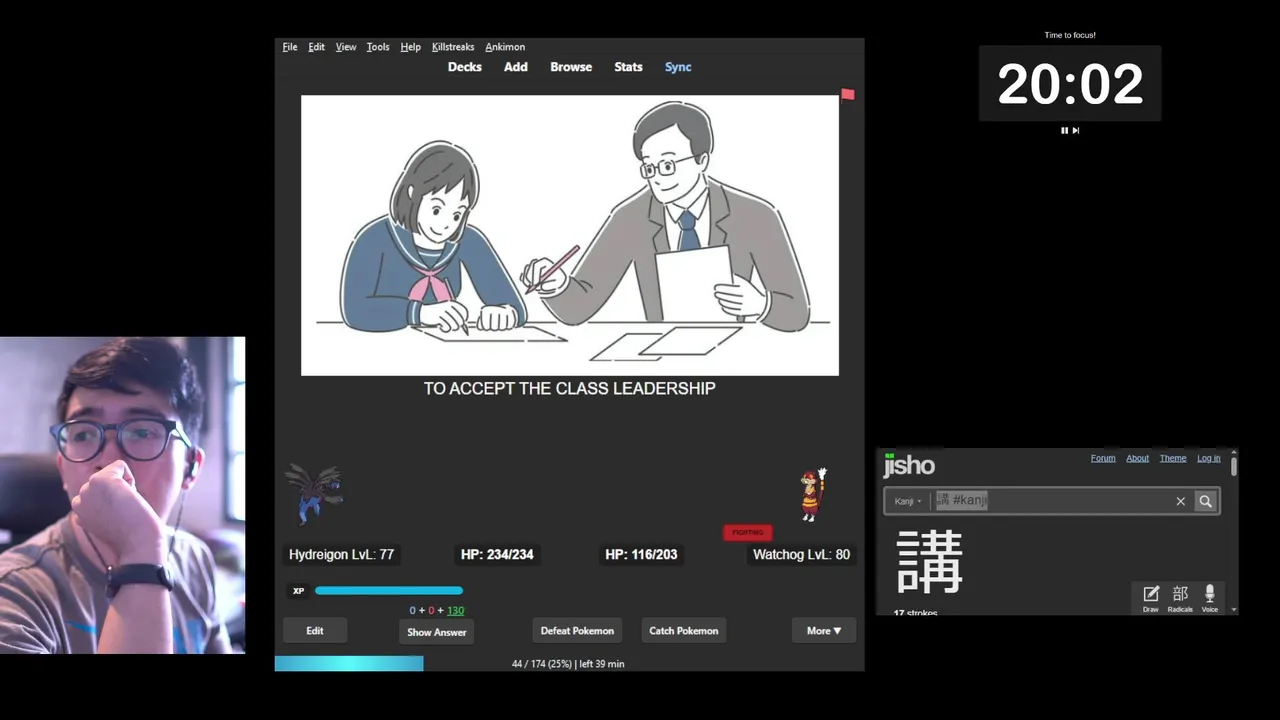The width and height of the screenshot is (1280, 720).
Task: Click the Jisho Log in link
Action: (x=1209, y=458)
